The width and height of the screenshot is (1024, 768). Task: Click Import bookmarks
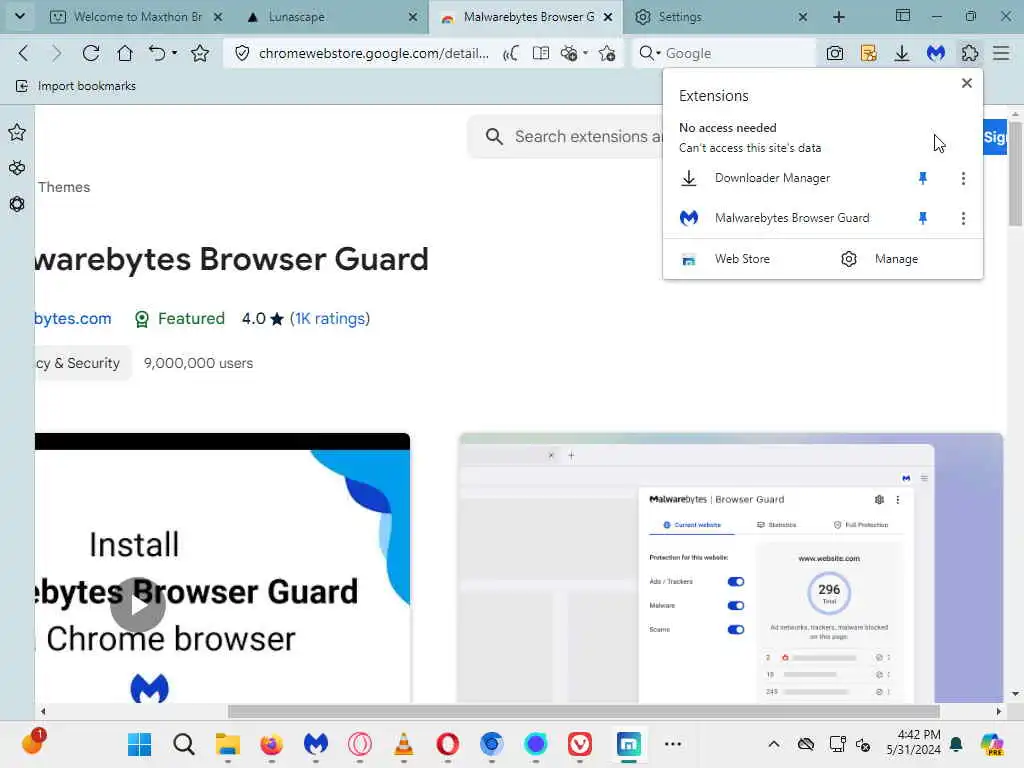click(x=76, y=86)
